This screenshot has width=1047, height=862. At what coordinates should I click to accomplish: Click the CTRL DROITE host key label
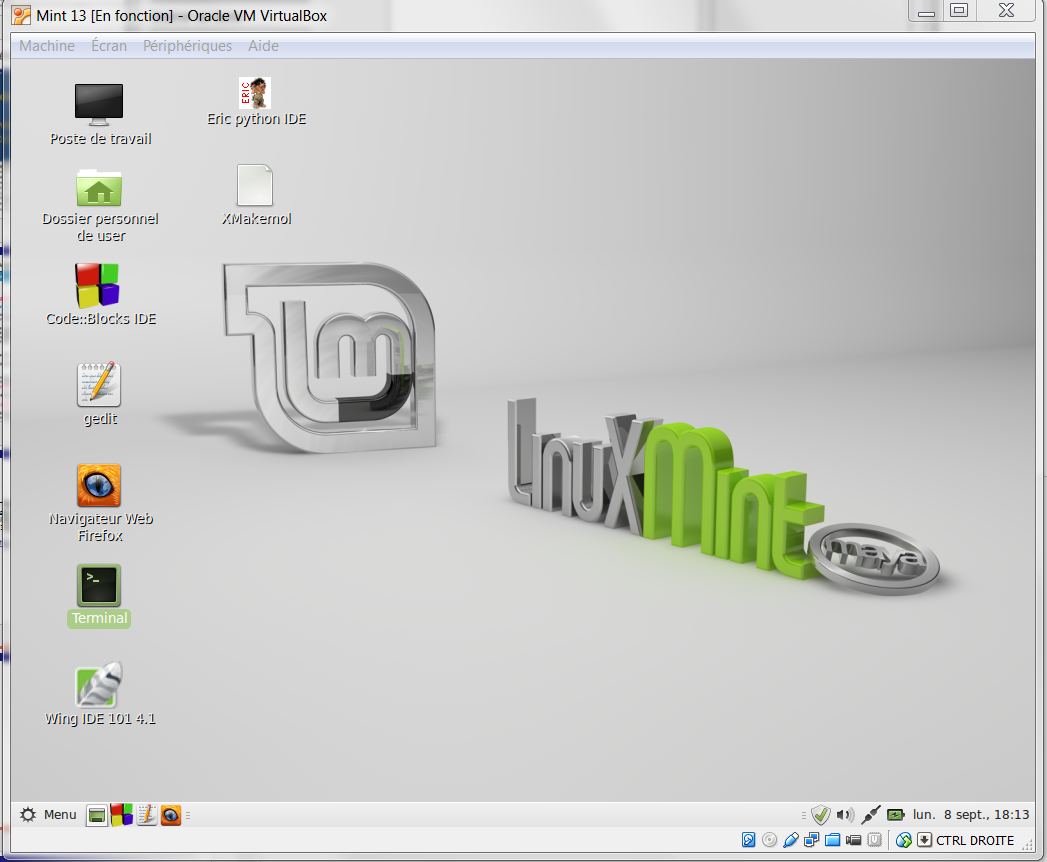pyautogui.click(x=975, y=841)
